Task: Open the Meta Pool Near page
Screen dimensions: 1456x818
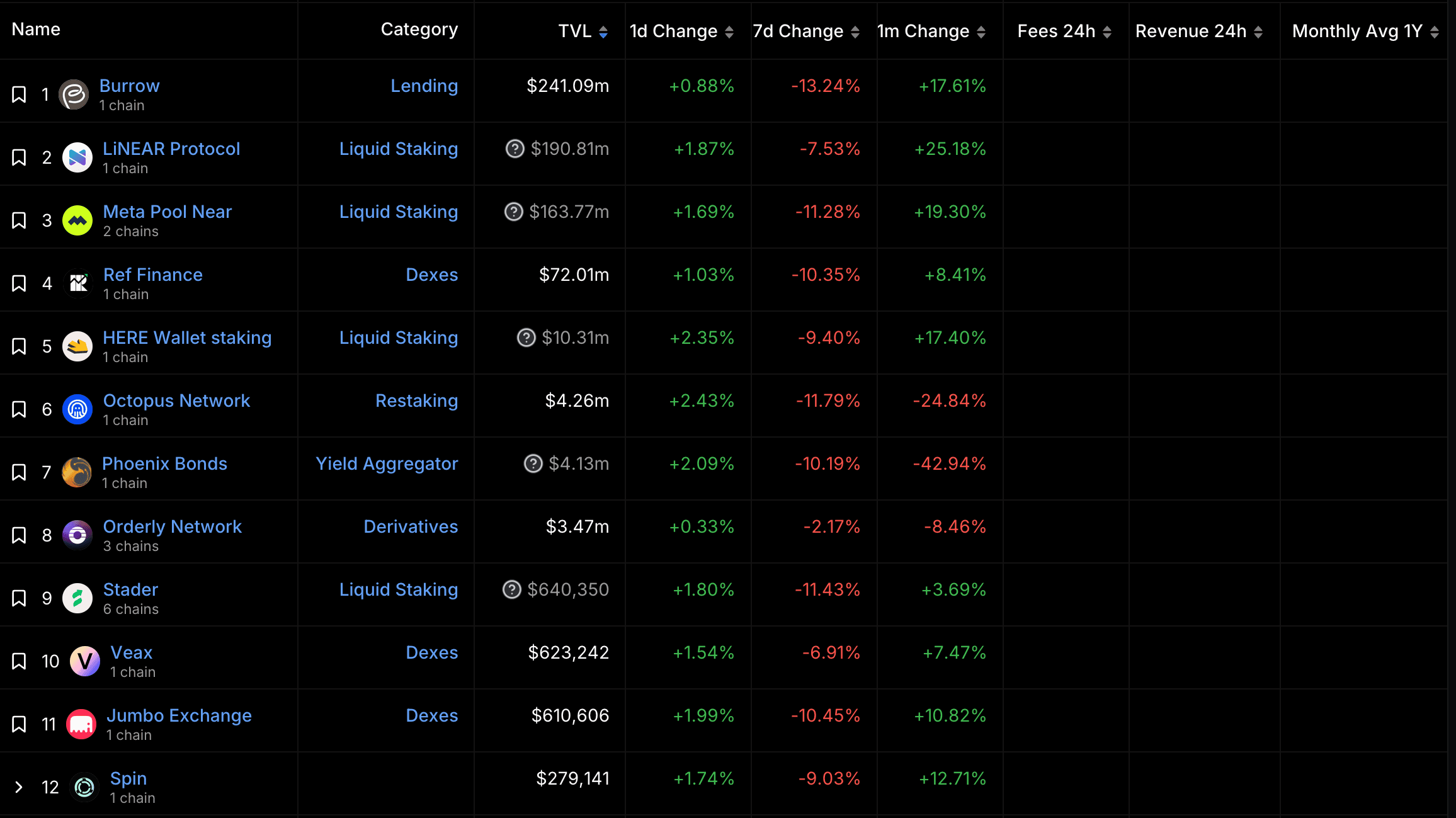Action: [168, 212]
